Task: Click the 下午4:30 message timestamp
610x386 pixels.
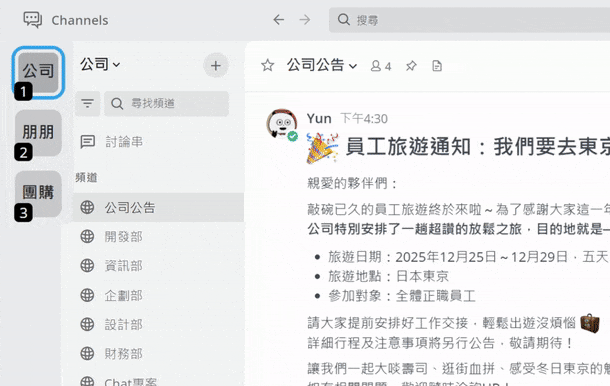Action: pos(364,118)
